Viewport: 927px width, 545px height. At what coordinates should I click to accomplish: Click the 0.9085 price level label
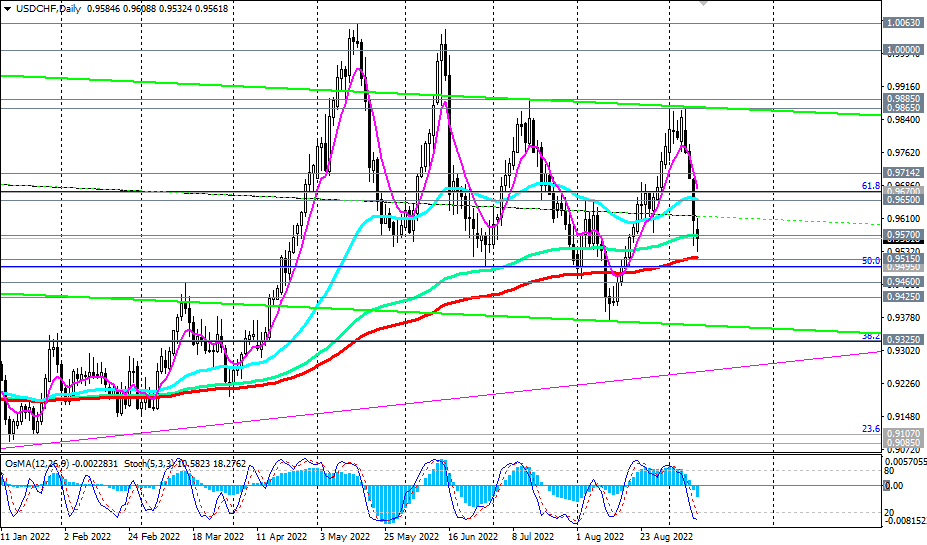click(x=903, y=440)
